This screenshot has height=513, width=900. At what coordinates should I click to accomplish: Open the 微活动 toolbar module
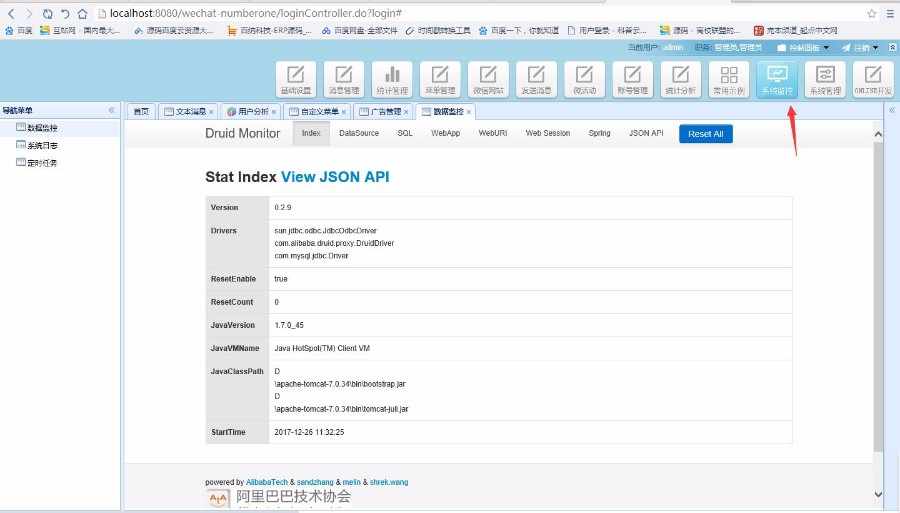click(x=584, y=79)
